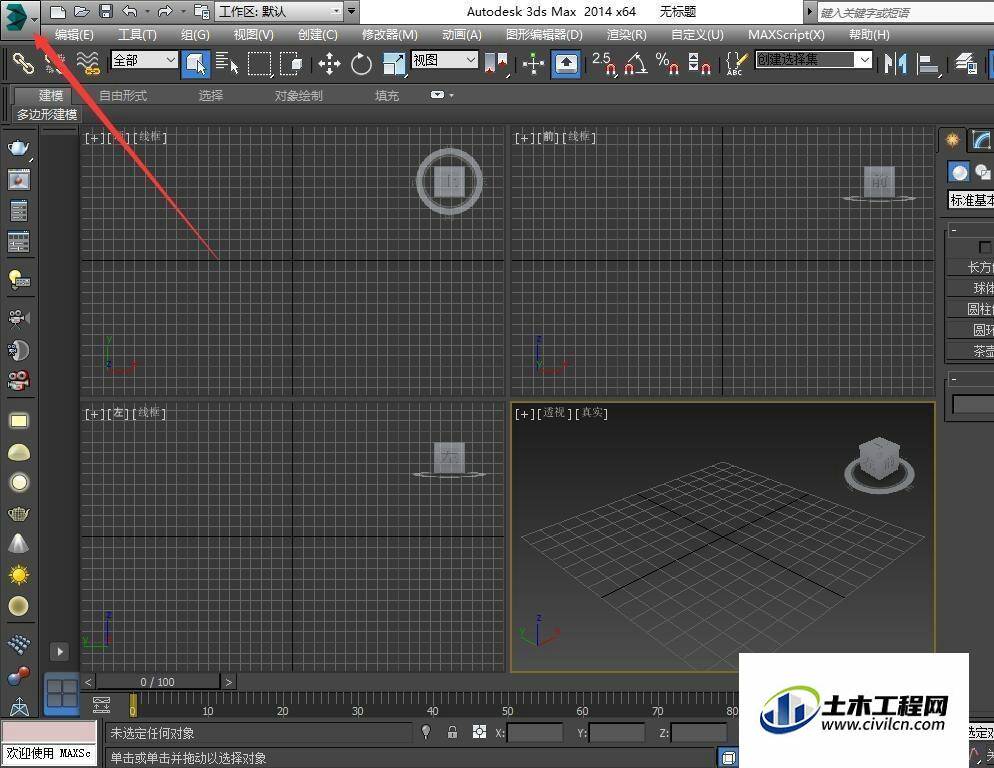Image resolution: width=994 pixels, height=768 pixels.
Task: Open the ribbon display options dropdown after 填充
Action: point(441,95)
